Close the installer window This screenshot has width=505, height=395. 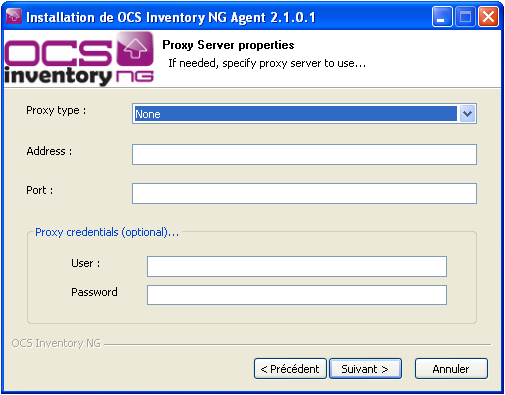click(488, 16)
